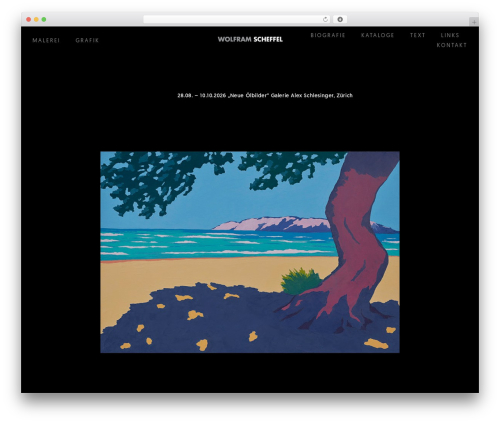
Task: Open the Links page
Action: coord(450,35)
